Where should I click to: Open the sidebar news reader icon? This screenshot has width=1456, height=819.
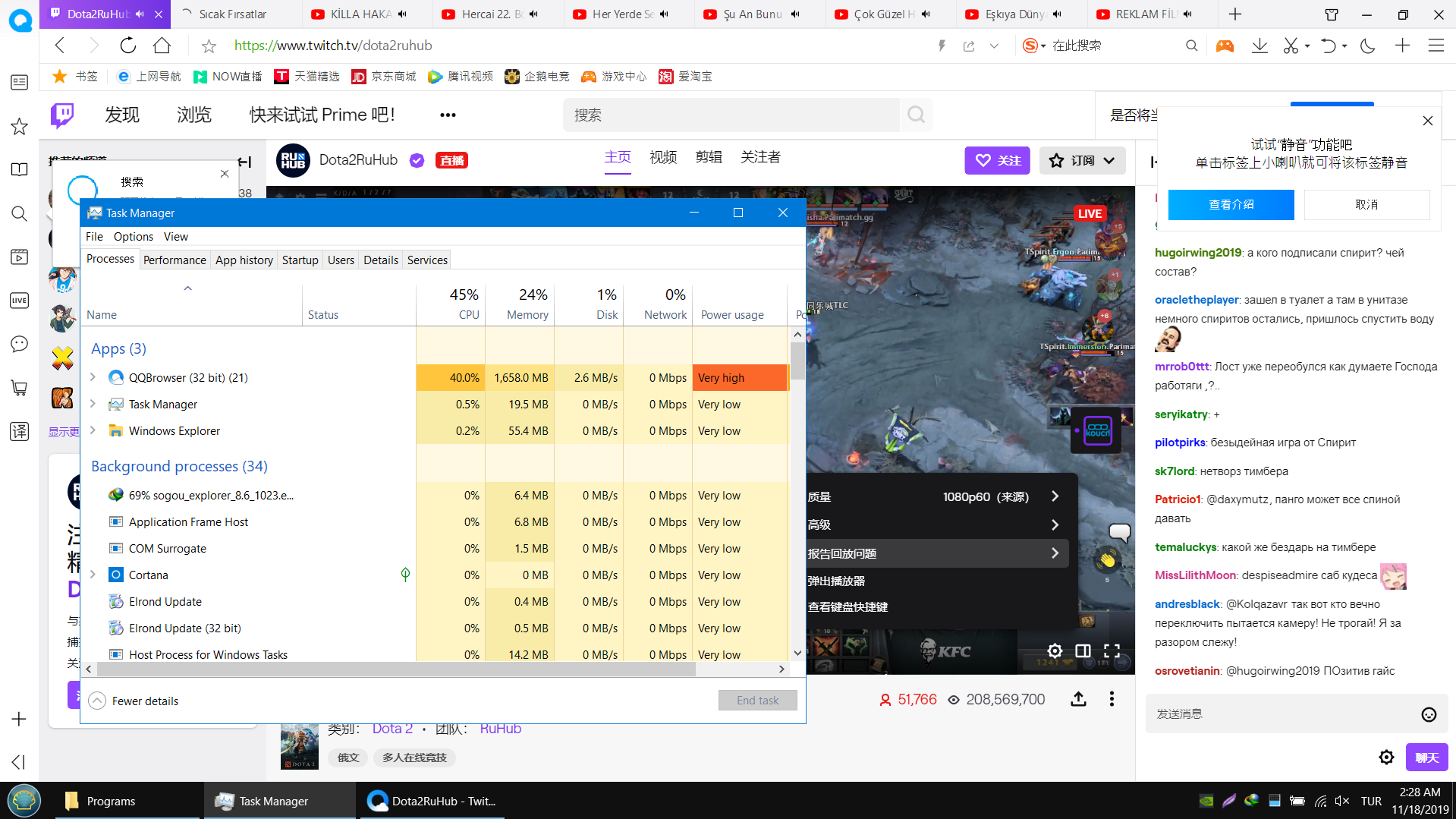20,82
